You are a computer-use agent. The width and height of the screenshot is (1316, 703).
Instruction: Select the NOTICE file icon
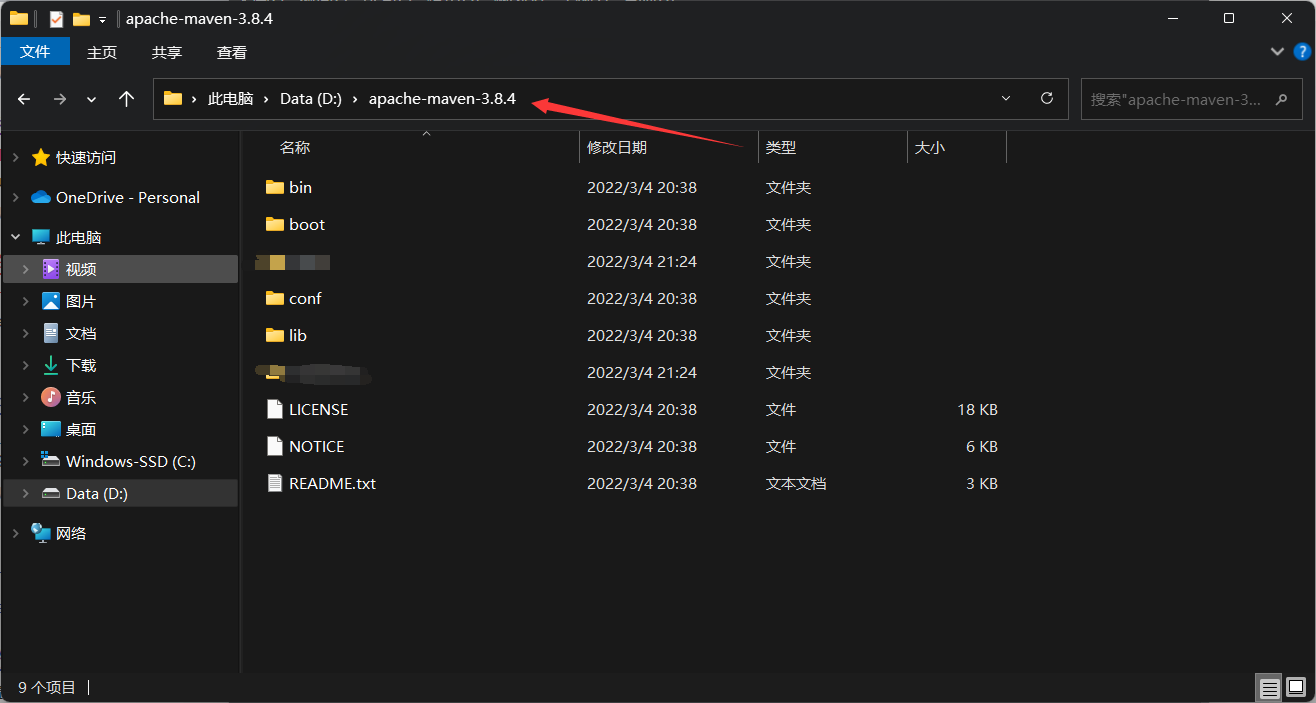275,446
